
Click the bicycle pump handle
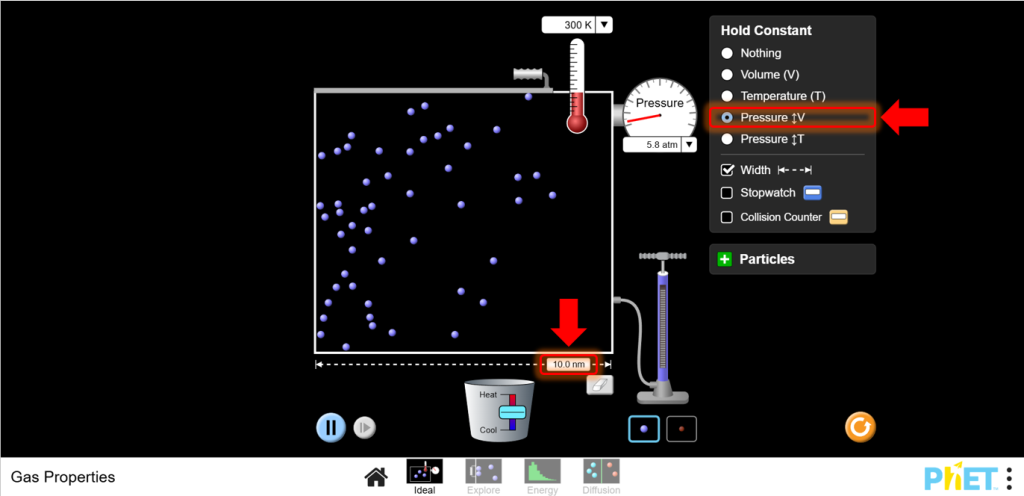(x=663, y=256)
